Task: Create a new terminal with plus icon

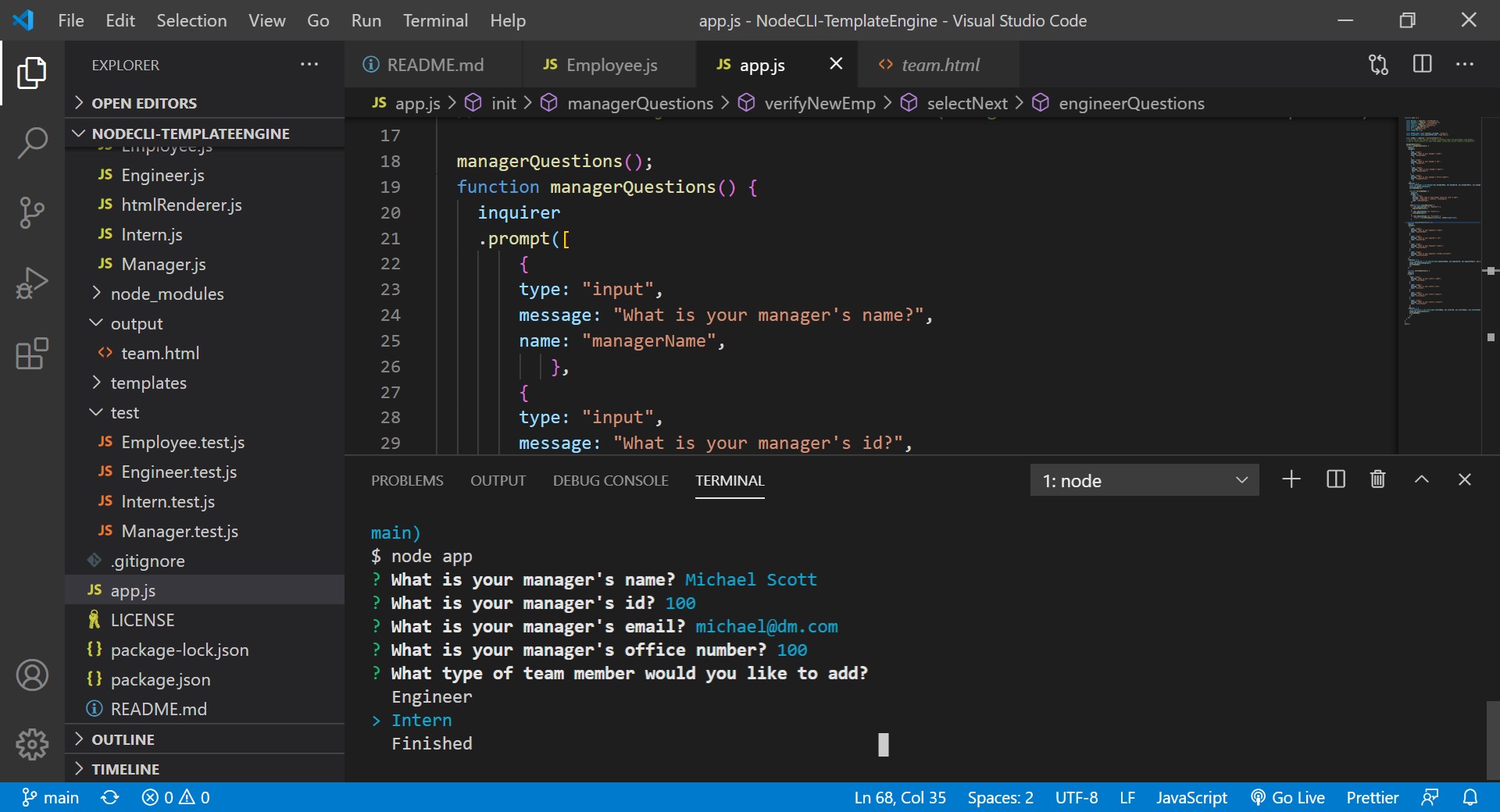Action: (x=1291, y=479)
